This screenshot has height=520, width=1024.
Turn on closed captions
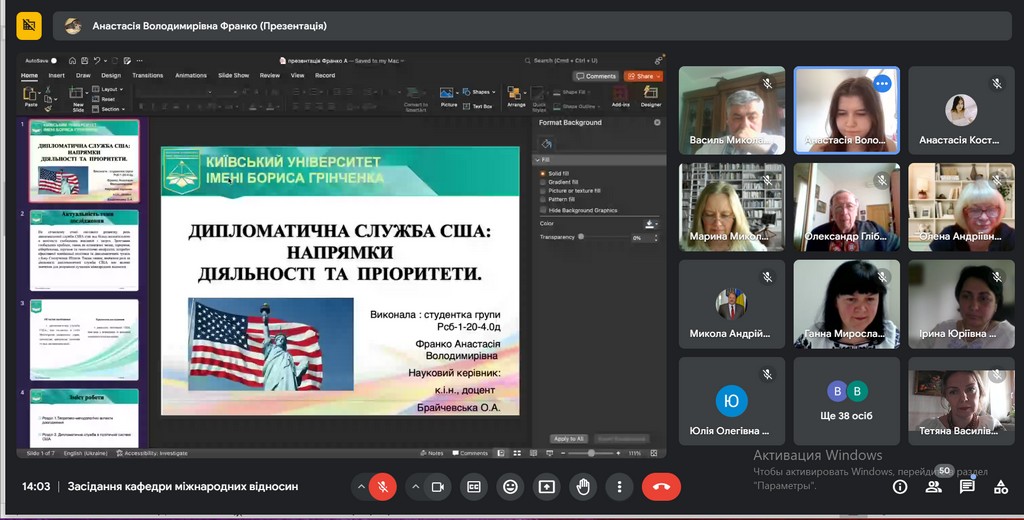tap(474, 487)
